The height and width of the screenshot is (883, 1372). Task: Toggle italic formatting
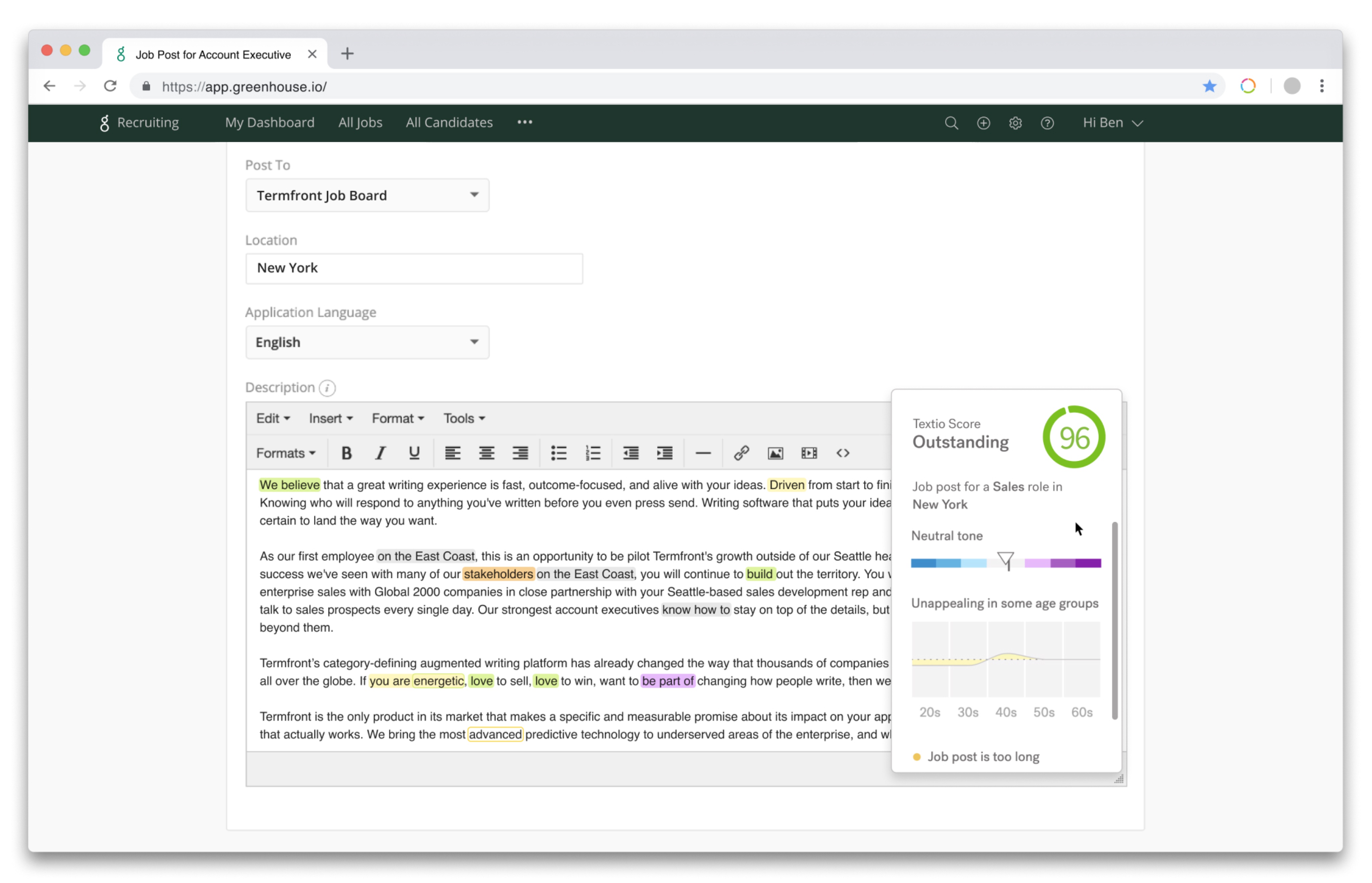click(x=380, y=453)
